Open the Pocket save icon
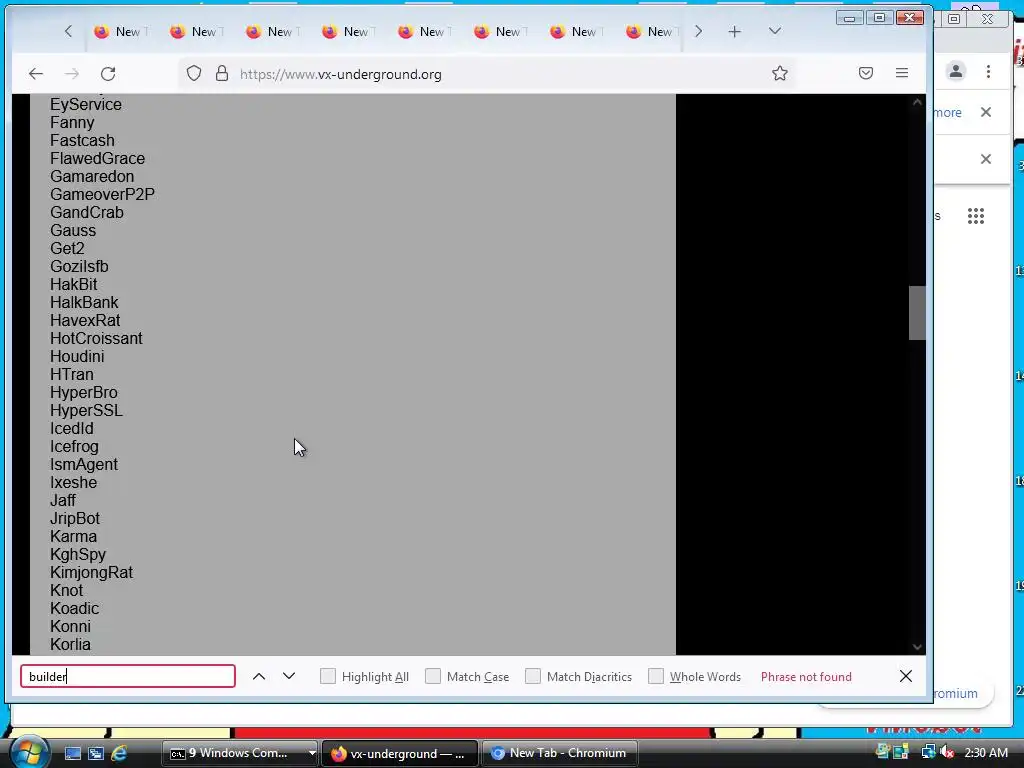The height and width of the screenshot is (768, 1024). 866,73
